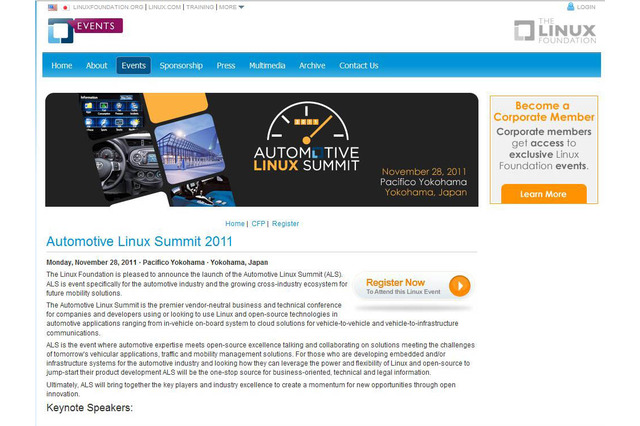
Task: Open the Home sub-navigation link
Action: (x=235, y=224)
